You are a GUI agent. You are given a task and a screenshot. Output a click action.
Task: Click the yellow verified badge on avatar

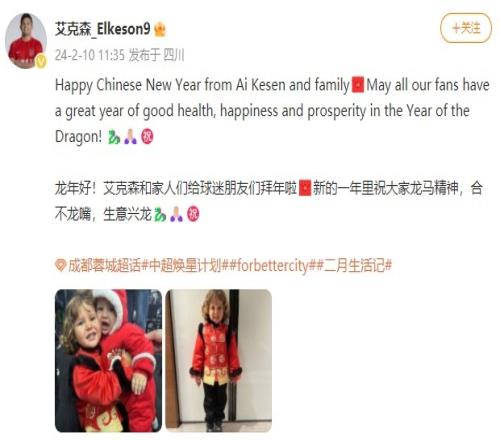click(41, 62)
